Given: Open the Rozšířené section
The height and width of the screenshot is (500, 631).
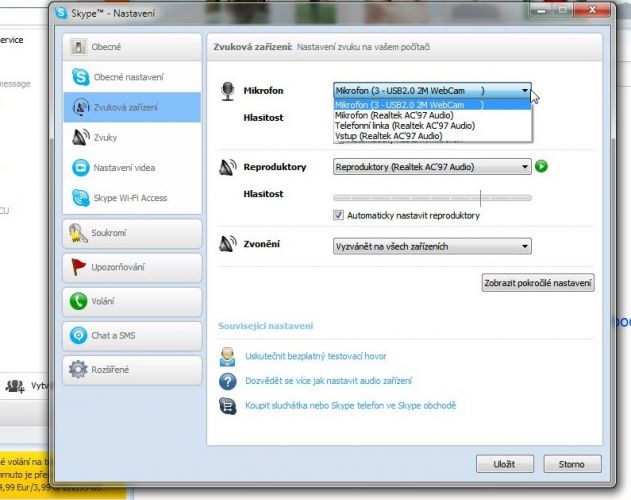Looking at the screenshot, I should pyautogui.click(x=132, y=370).
